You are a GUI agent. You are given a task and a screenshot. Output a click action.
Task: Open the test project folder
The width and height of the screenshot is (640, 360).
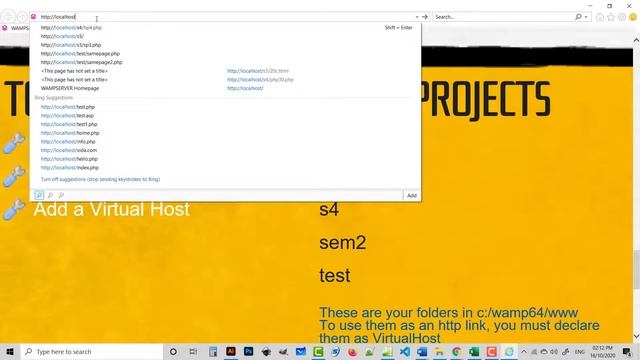pos(335,276)
